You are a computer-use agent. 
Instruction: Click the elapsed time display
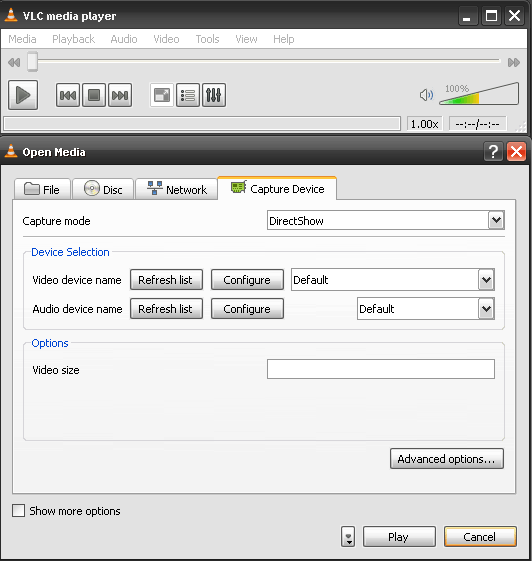pos(477,124)
